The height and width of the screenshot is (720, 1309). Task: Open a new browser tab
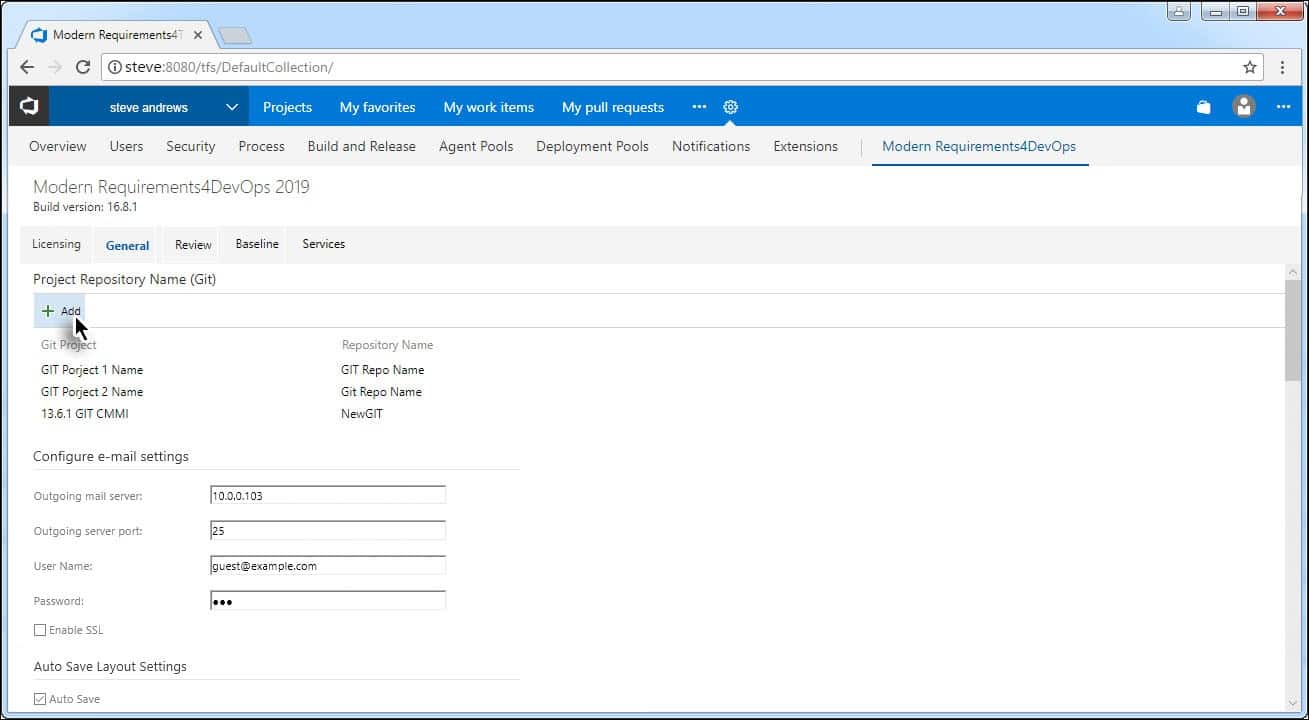[235, 35]
